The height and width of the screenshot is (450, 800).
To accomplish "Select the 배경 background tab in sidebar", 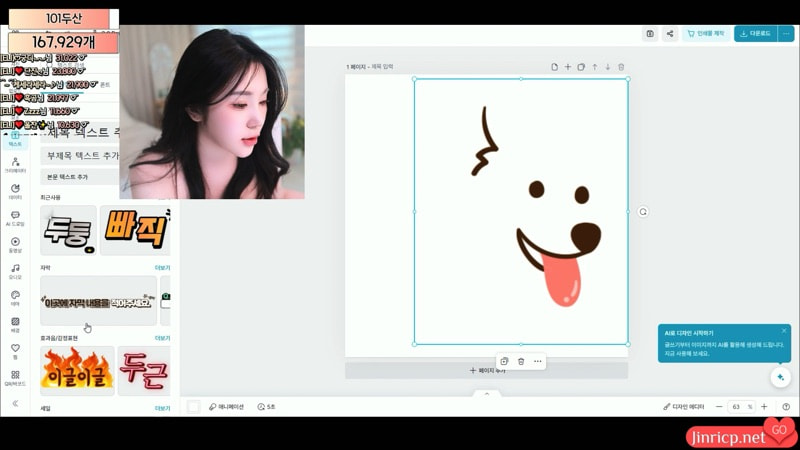I will [x=15, y=325].
